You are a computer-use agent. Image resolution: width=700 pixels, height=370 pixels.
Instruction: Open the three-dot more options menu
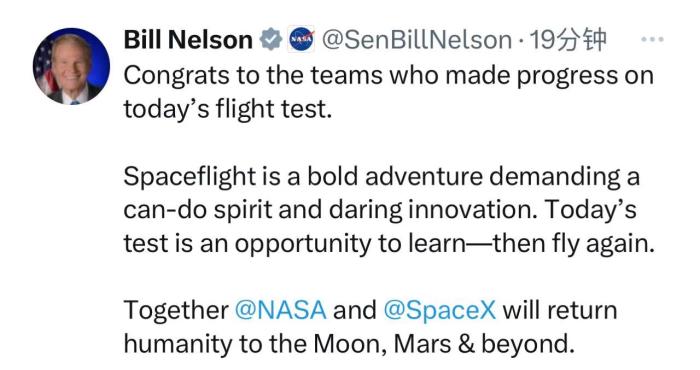pyautogui.click(x=652, y=39)
